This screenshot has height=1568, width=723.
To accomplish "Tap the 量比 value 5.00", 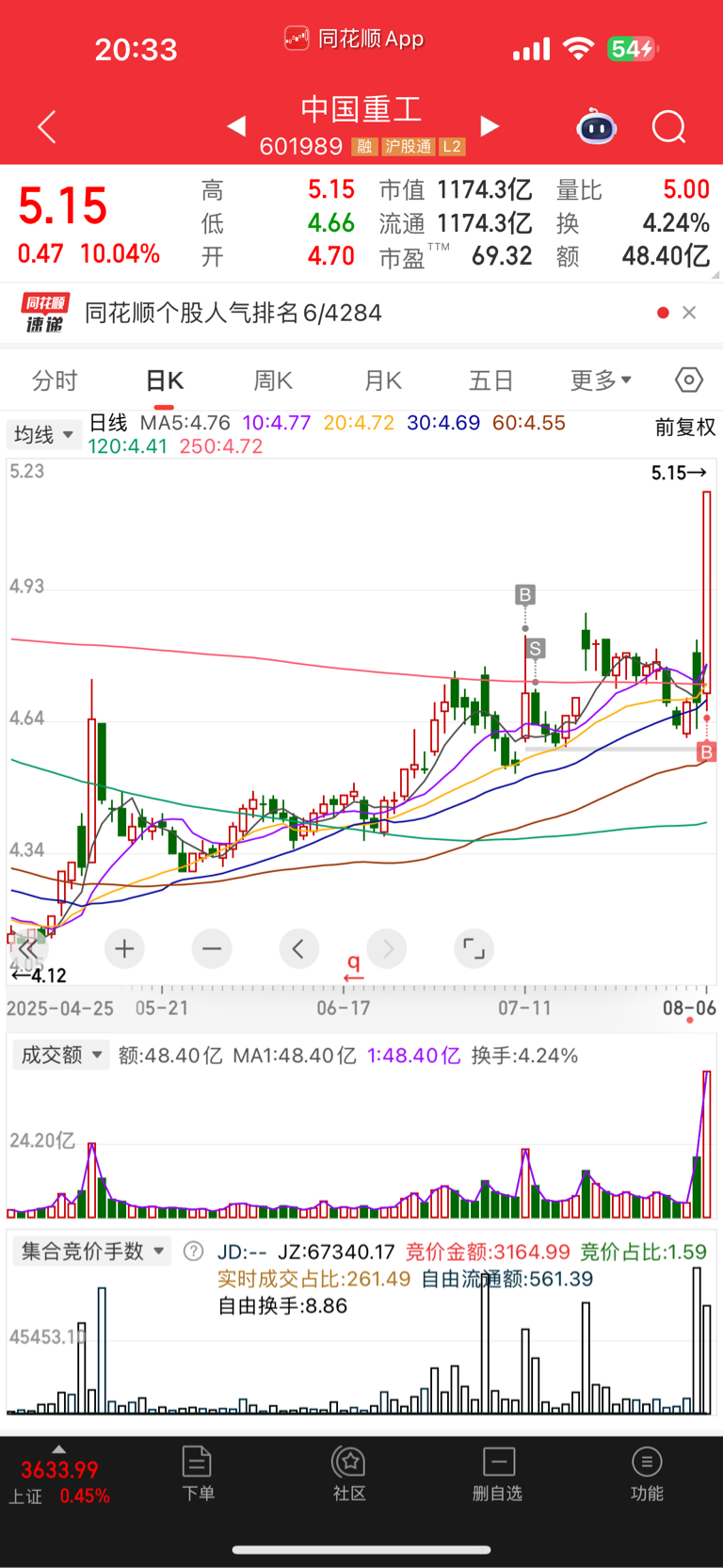I will [686, 189].
